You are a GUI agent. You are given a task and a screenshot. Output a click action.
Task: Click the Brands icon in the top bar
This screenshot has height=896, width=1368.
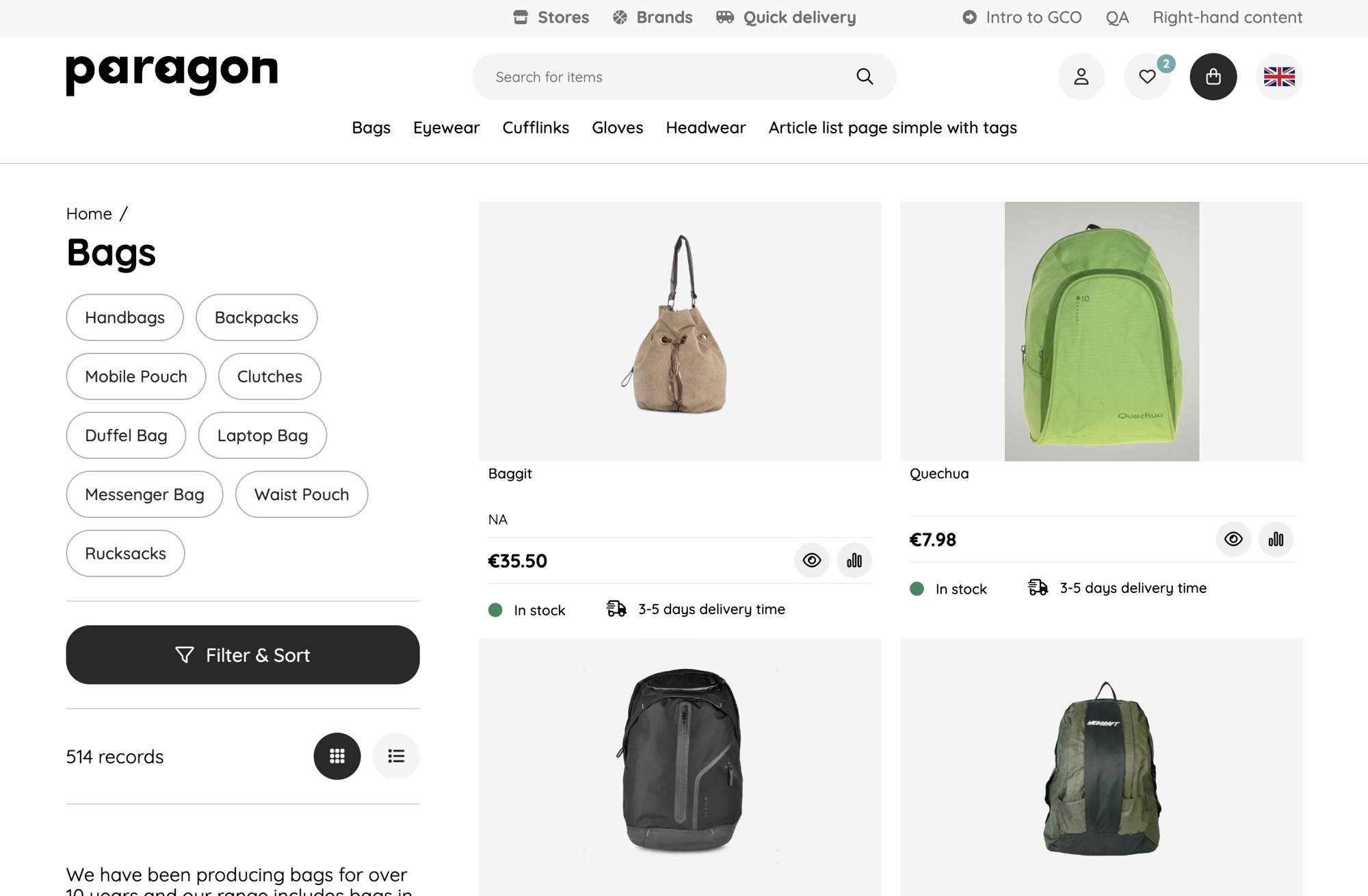point(619,17)
